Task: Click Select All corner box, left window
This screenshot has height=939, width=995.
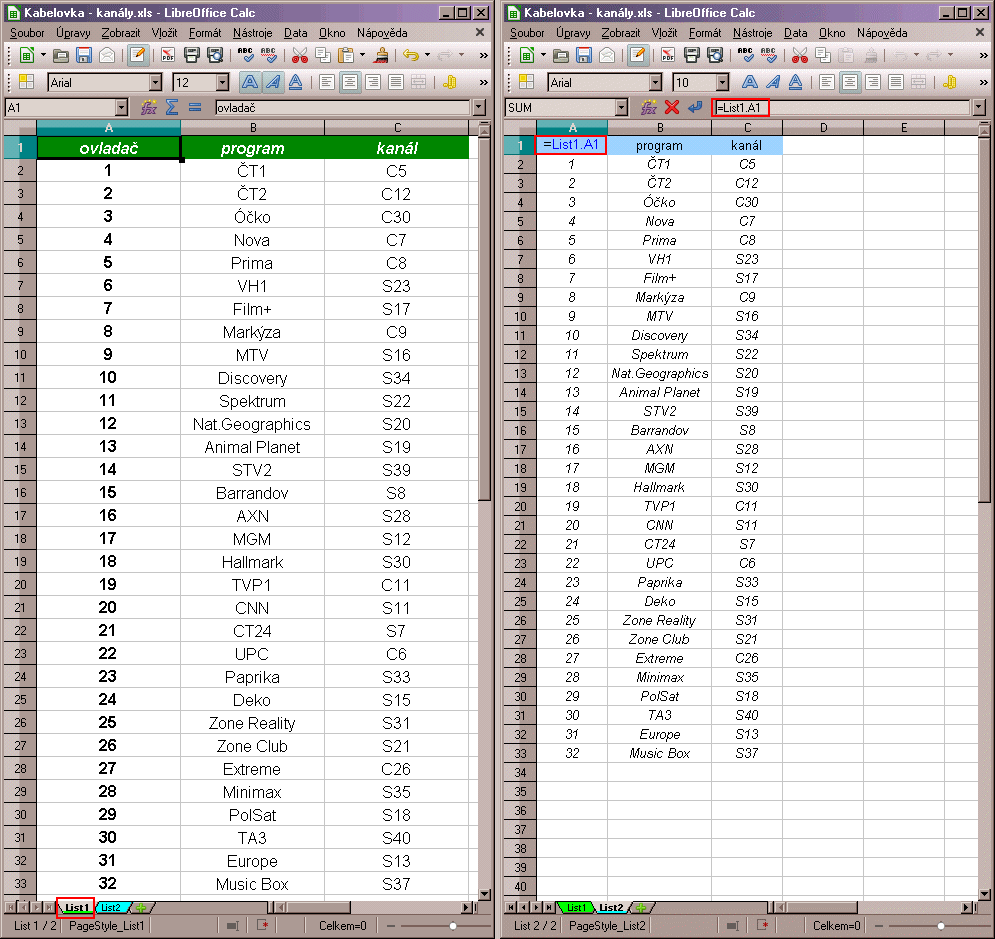Action: tap(20, 128)
